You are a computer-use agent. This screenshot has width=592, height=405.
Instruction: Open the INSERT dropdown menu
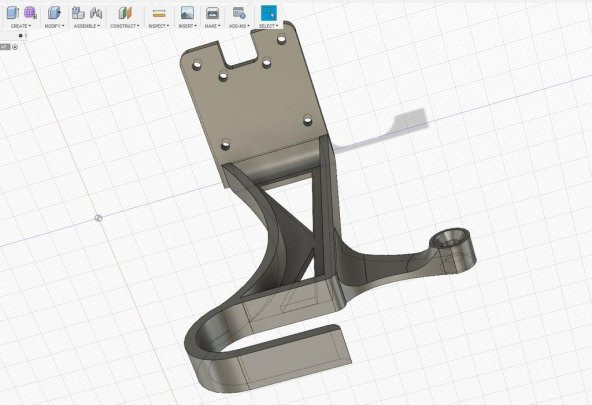[x=187, y=26]
